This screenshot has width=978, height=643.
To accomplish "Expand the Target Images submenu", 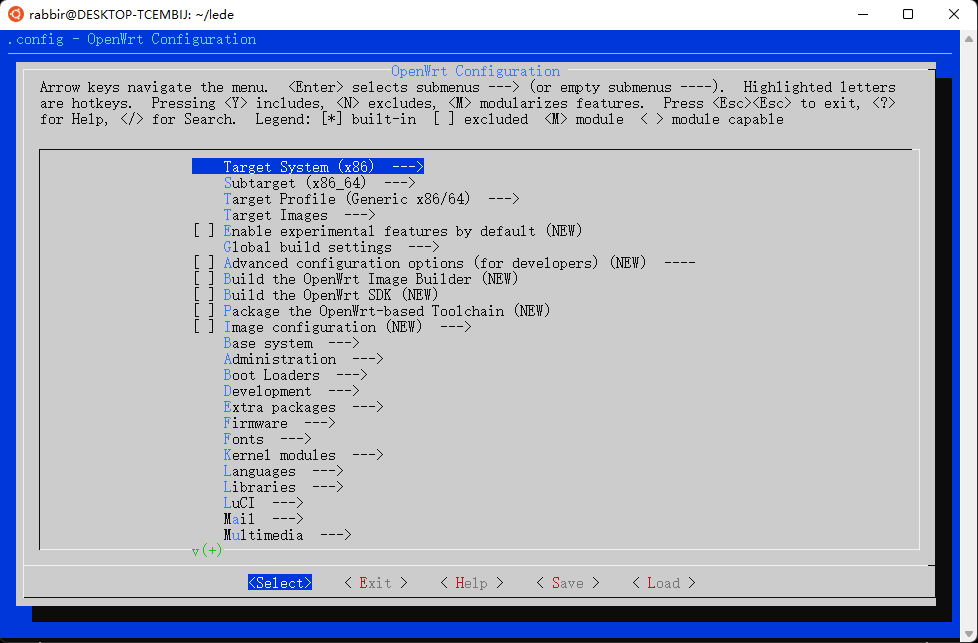I will (299, 215).
